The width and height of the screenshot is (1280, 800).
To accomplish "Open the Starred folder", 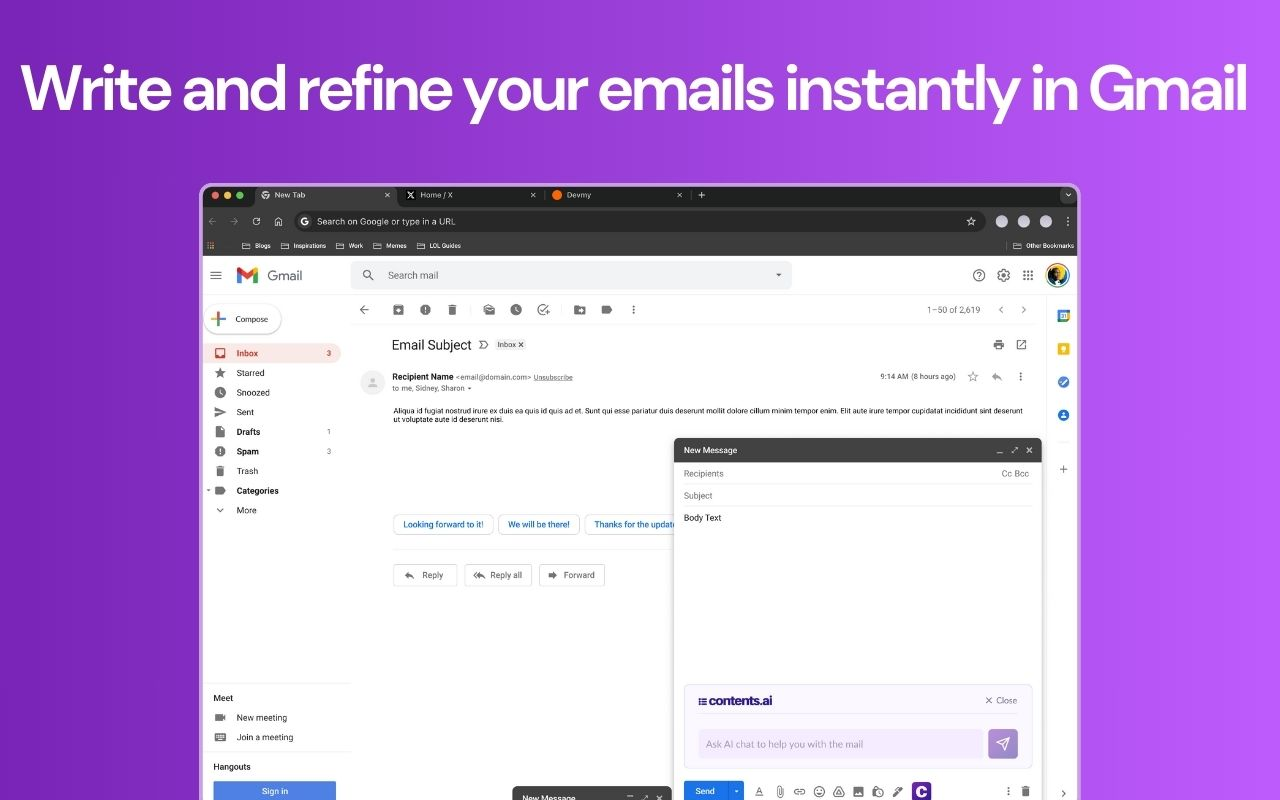I will click(x=250, y=373).
